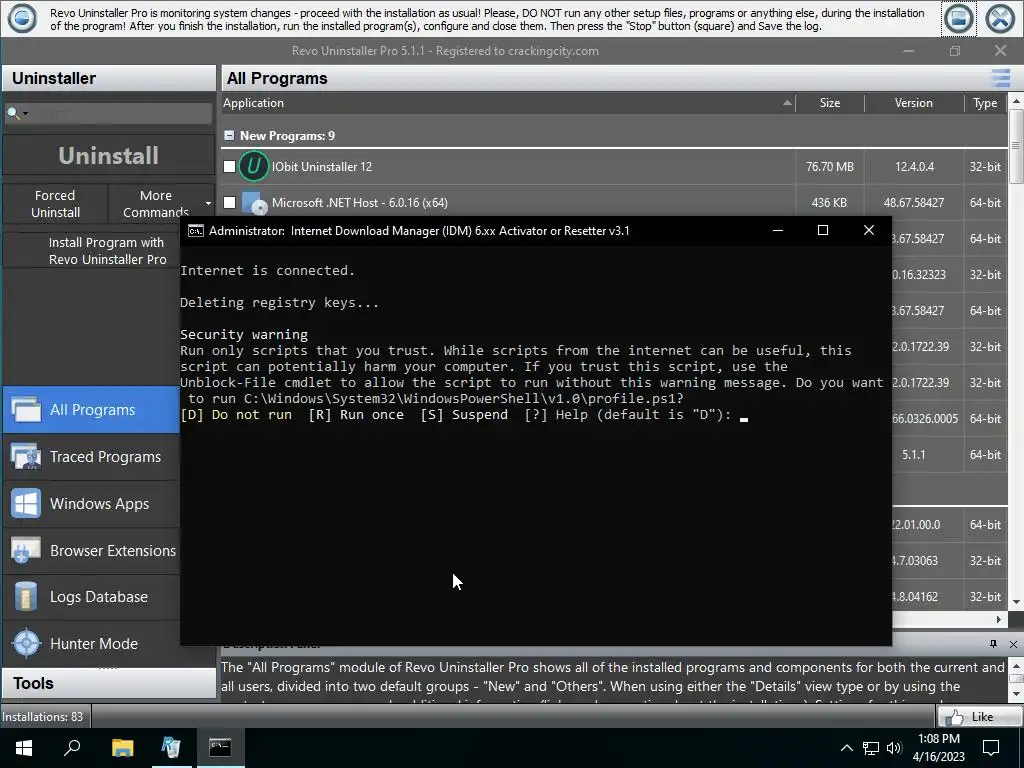Check the IObit Uninstaller 12 checkbox
The image size is (1024, 768).
229,167
